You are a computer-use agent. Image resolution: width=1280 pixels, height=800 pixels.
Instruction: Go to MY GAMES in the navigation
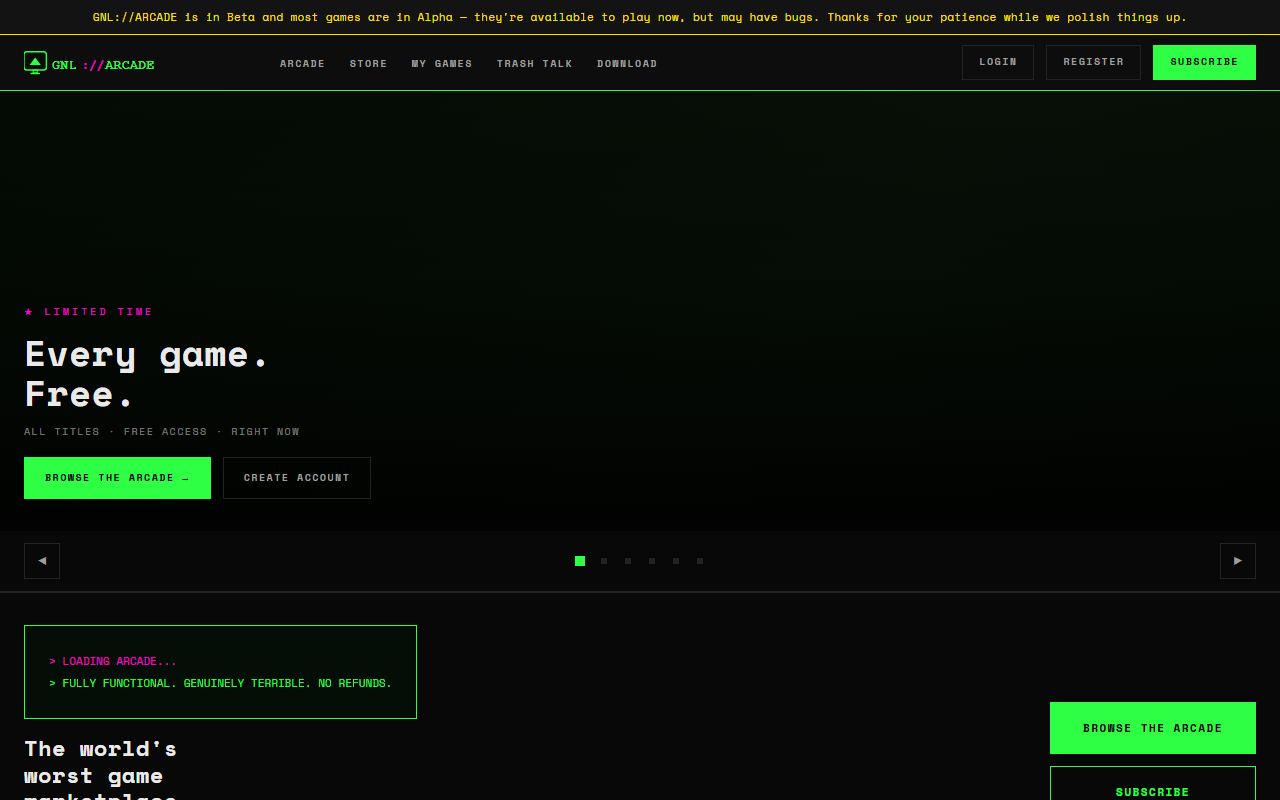(x=442, y=64)
